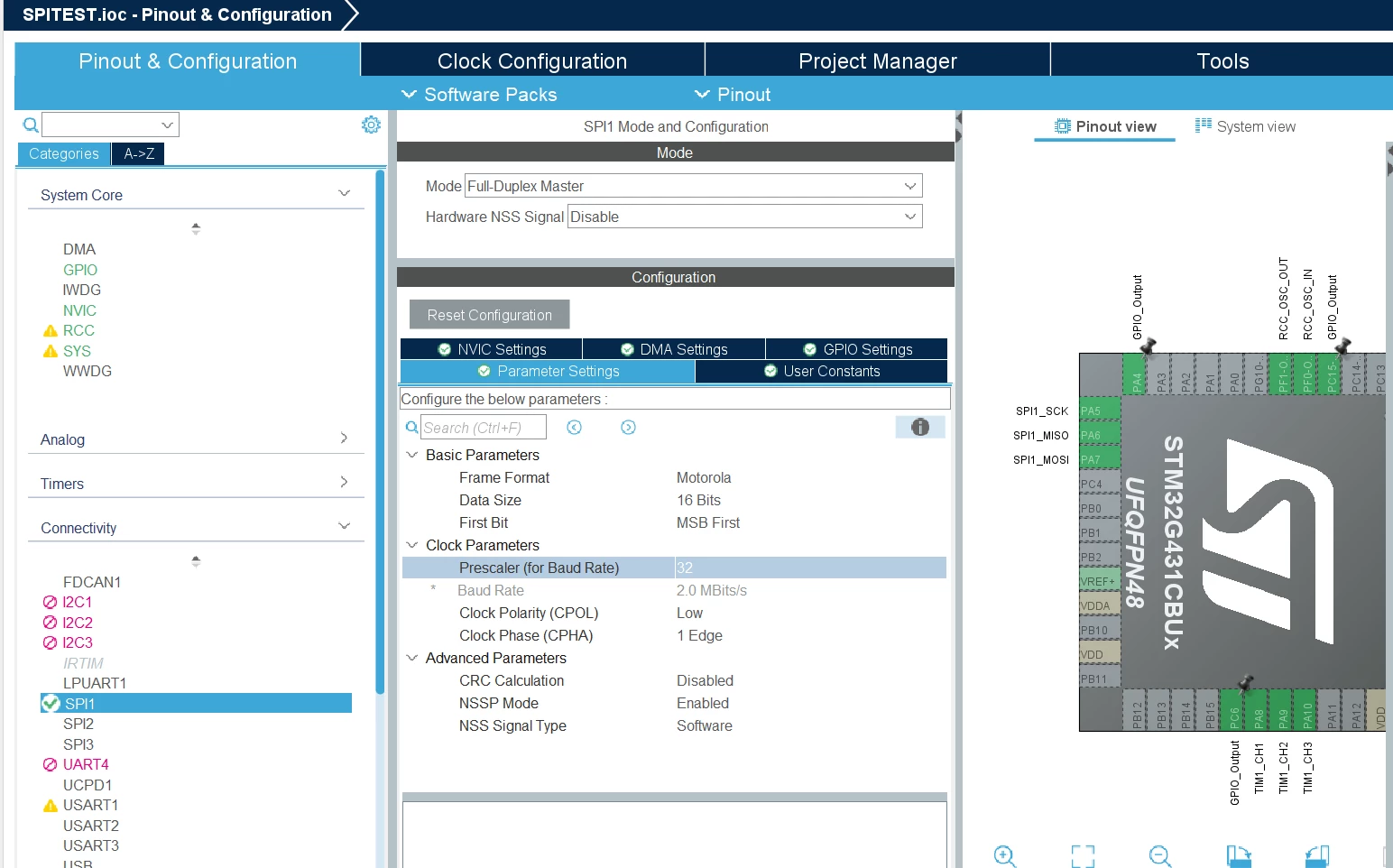Click the fit-to-screen icon below pinout
1393x868 pixels.
pyautogui.click(x=1083, y=855)
